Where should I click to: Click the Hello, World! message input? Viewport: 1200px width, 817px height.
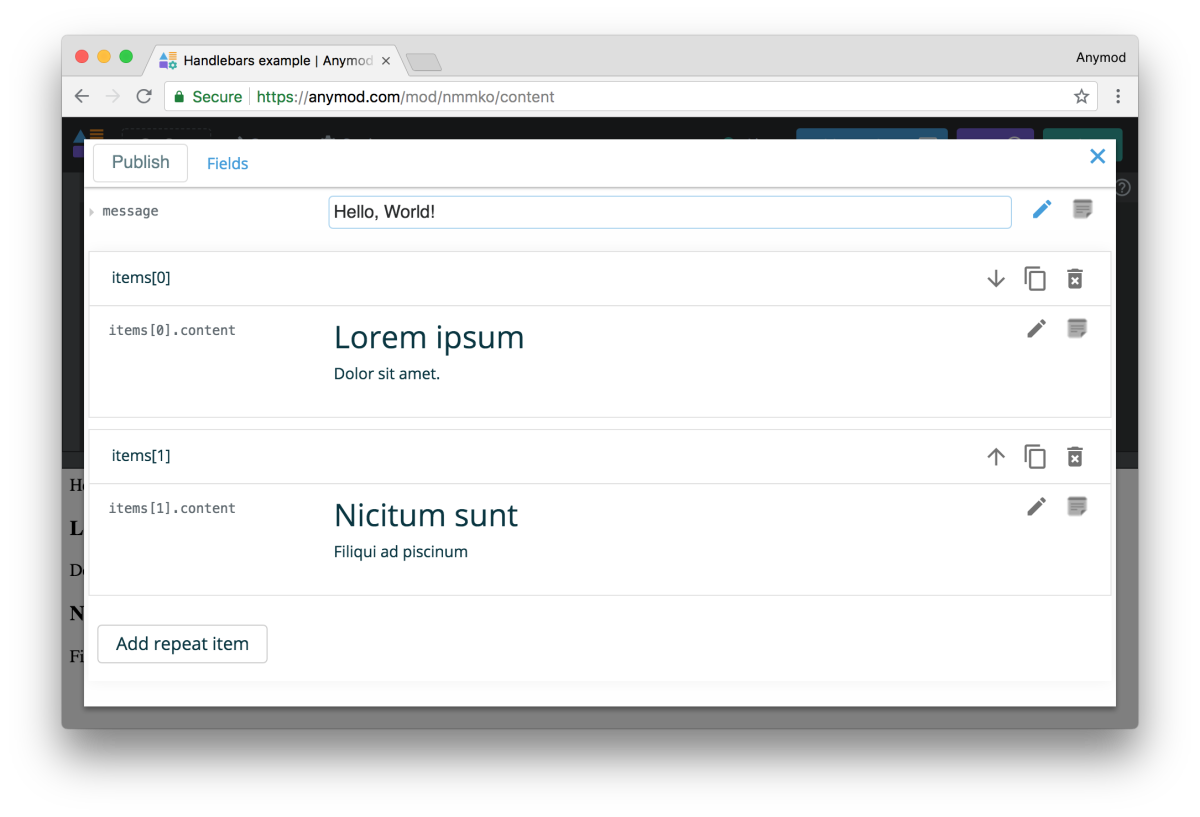click(x=670, y=212)
